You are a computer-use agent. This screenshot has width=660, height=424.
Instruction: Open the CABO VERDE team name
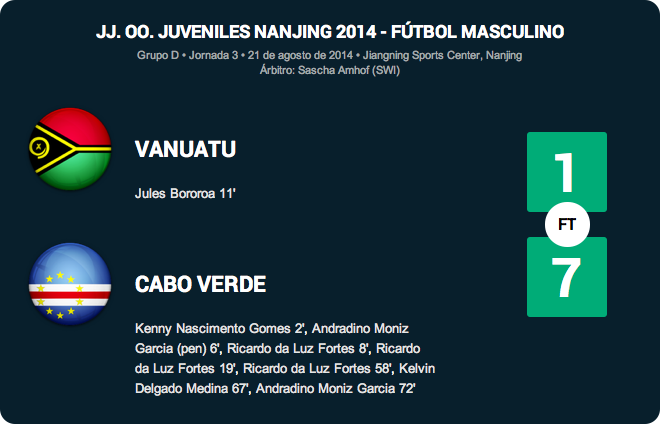click(x=200, y=284)
